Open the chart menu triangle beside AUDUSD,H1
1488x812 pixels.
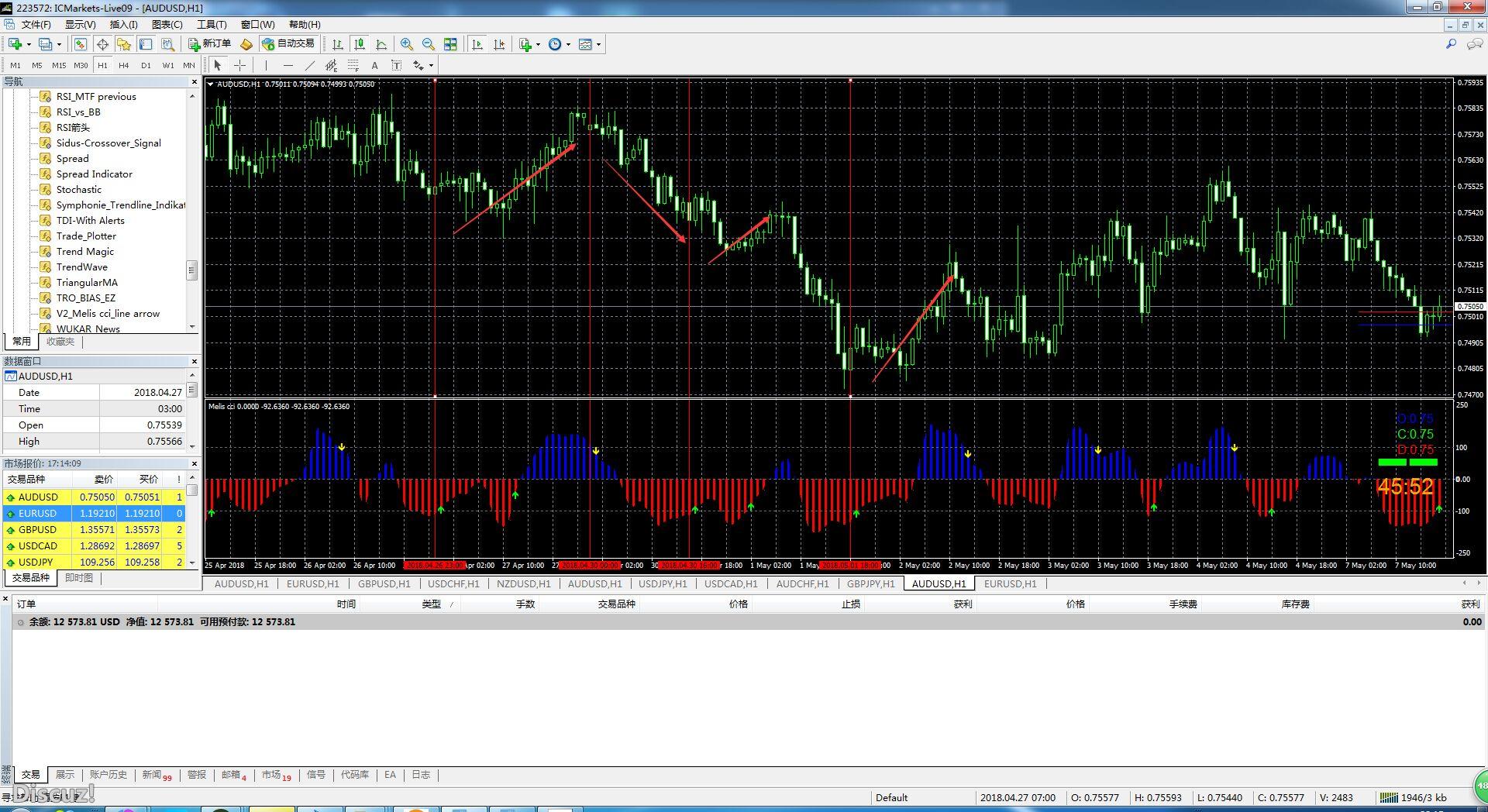point(211,84)
